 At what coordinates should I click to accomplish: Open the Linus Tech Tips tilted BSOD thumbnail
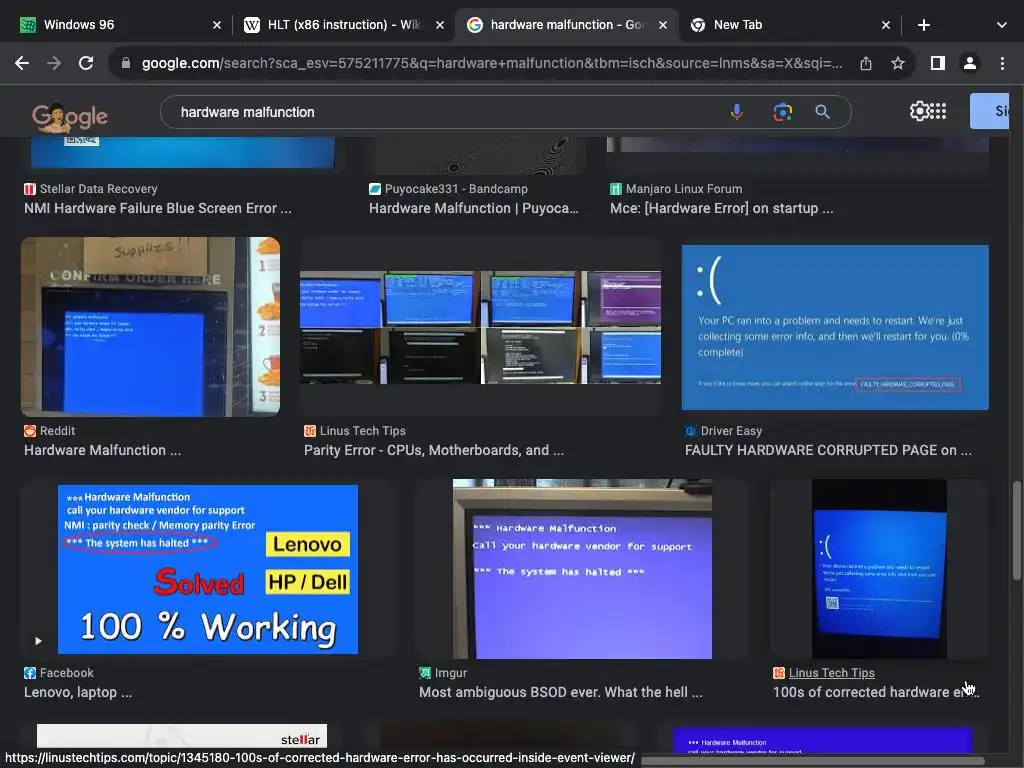pos(879,569)
